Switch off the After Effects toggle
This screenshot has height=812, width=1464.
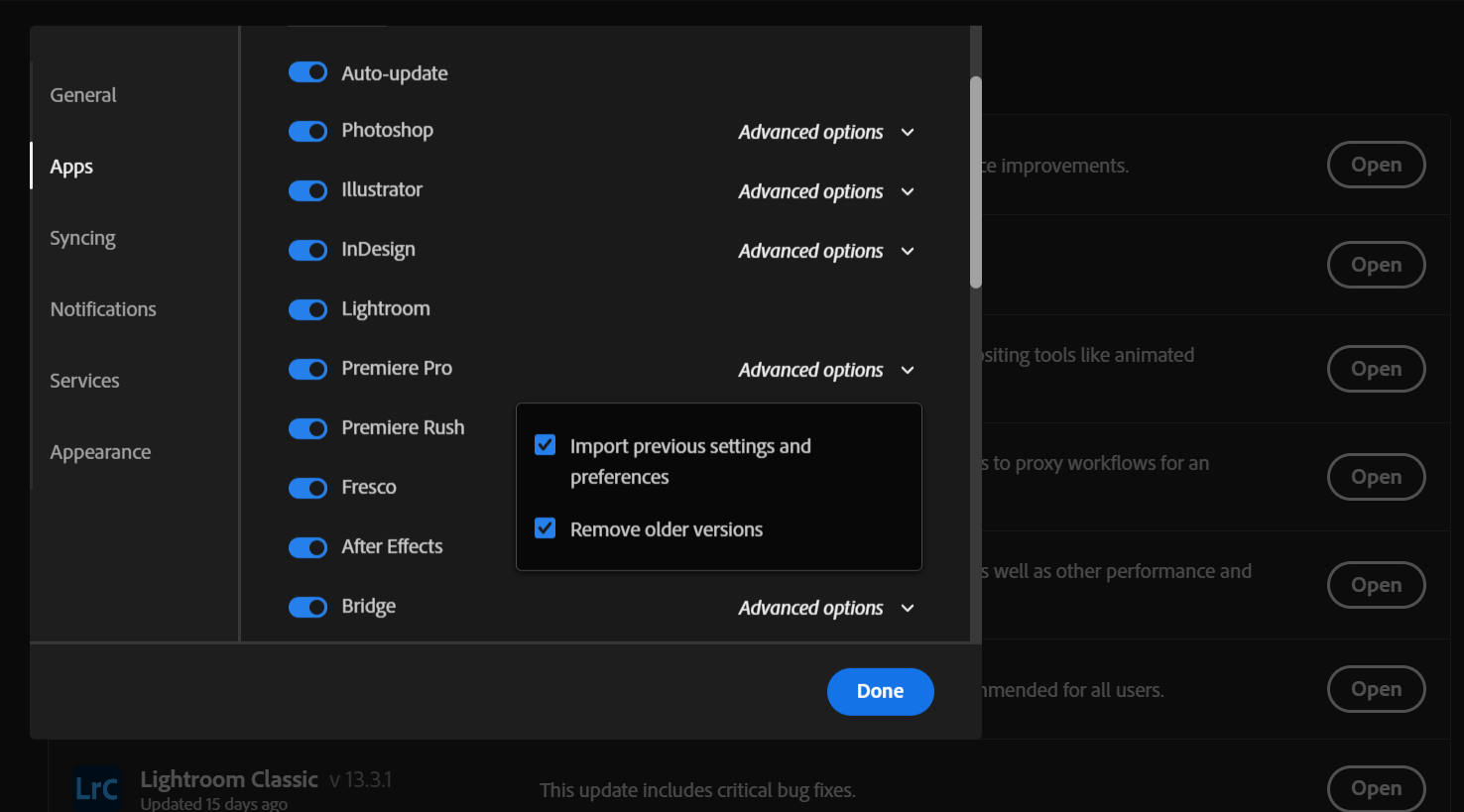click(307, 547)
